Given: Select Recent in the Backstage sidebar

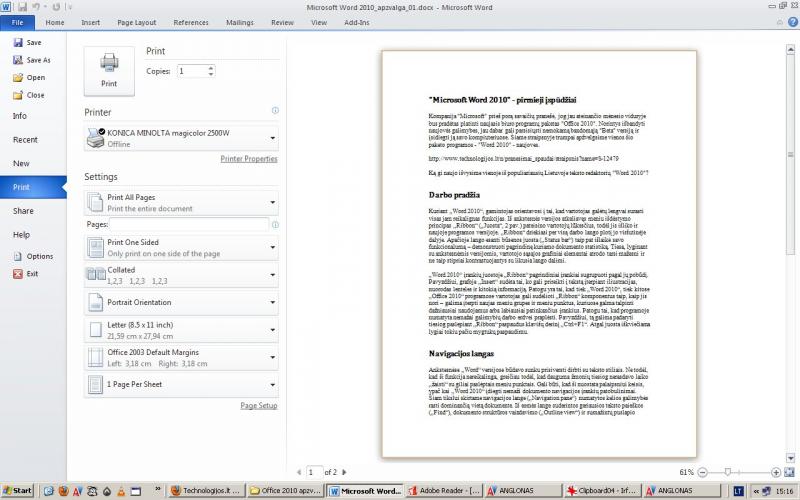Looking at the screenshot, I should point(33,140).
